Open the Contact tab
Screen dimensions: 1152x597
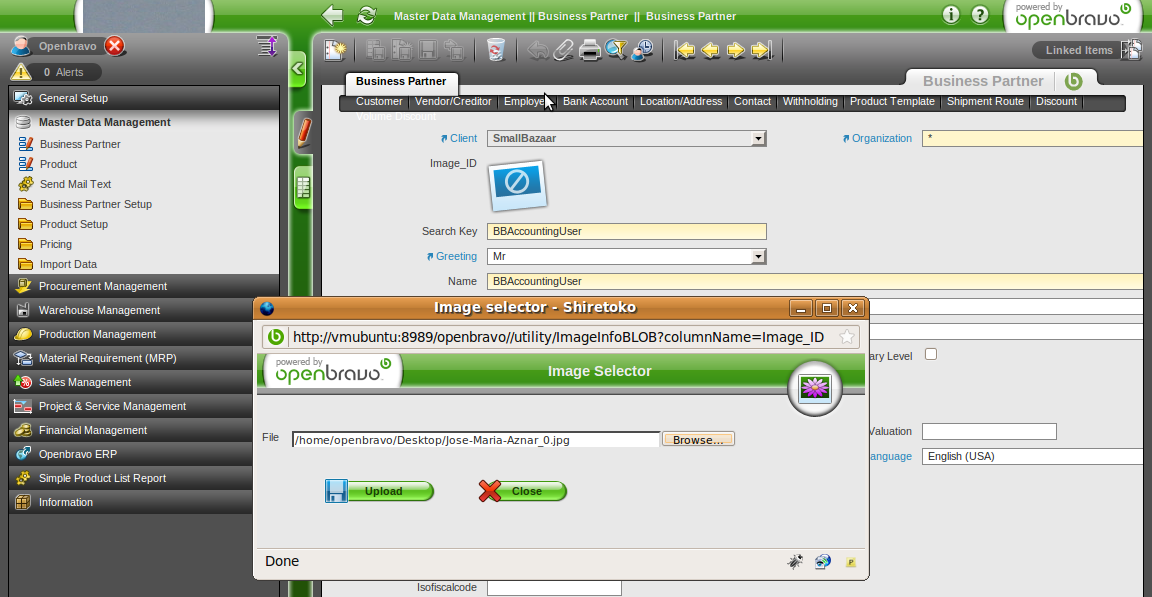(x=752, y=101)
